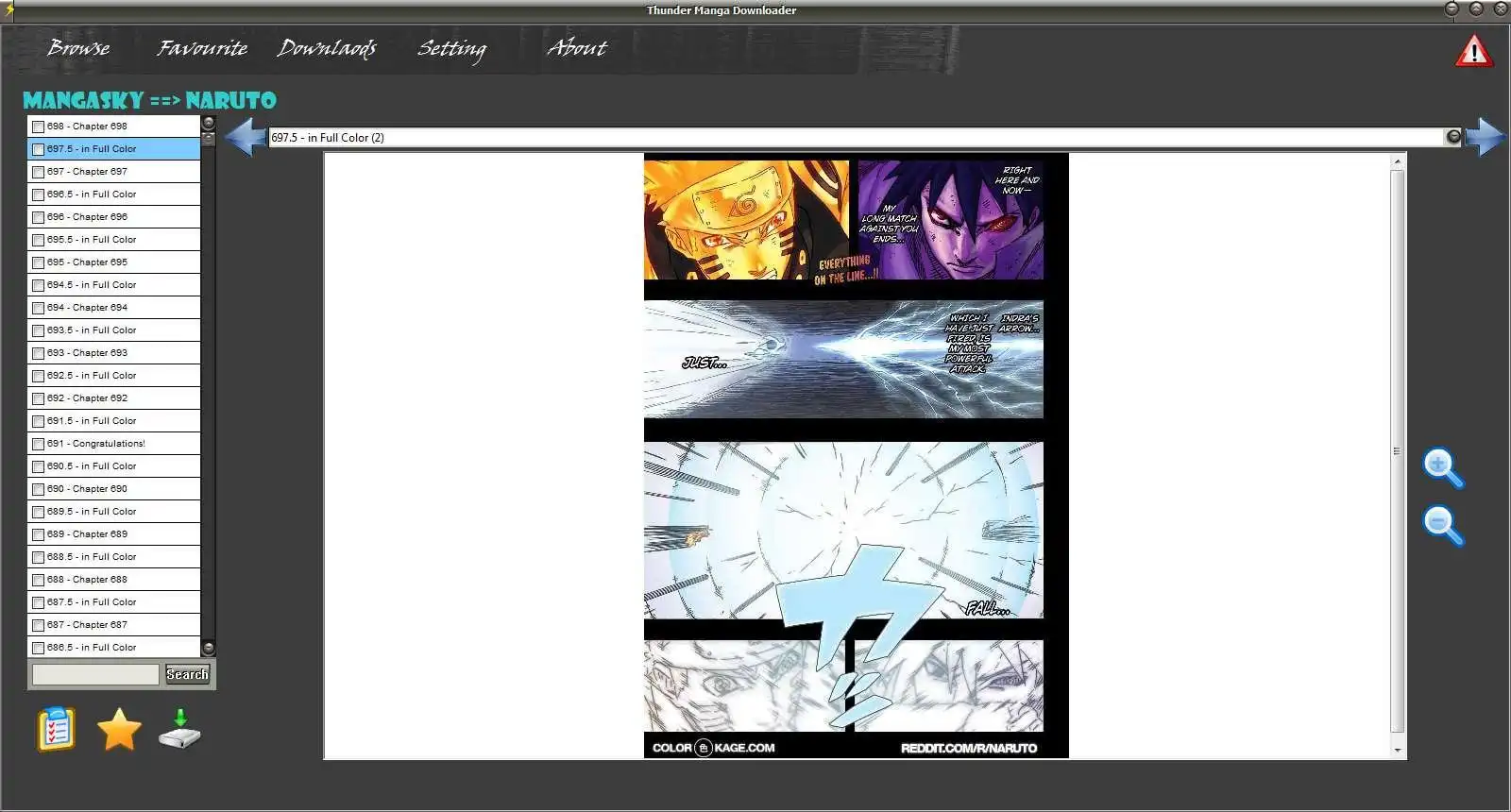Select row 687.5 - in Full Color
1511x812 pixels.
click(x=114, y=602)
